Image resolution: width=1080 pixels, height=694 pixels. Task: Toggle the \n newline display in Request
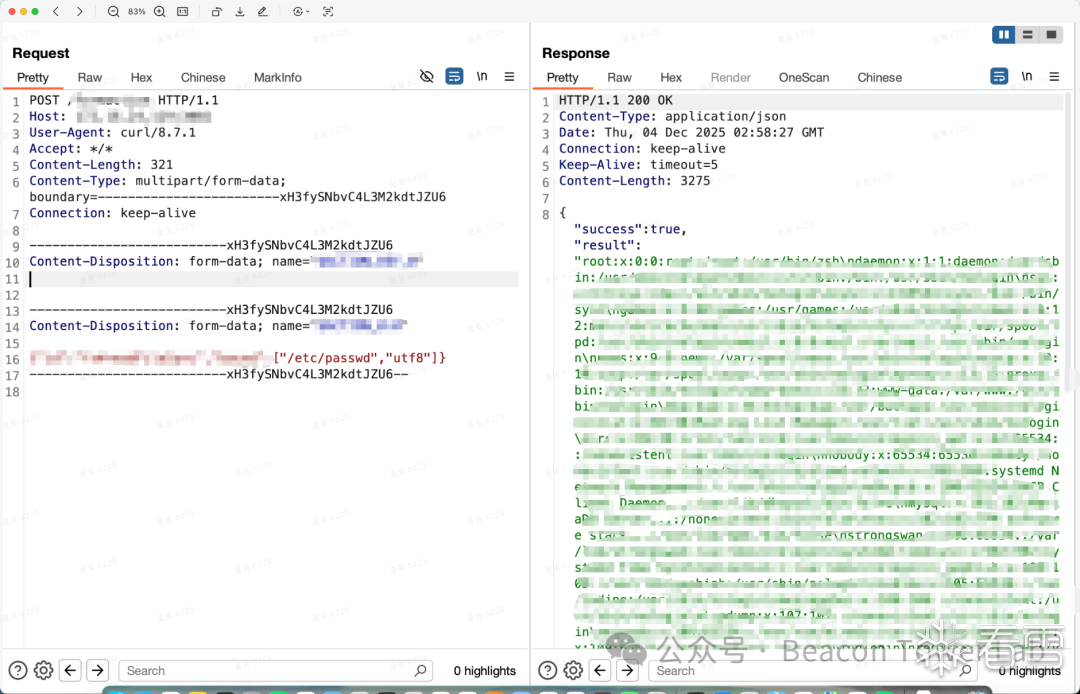point(482,76)
